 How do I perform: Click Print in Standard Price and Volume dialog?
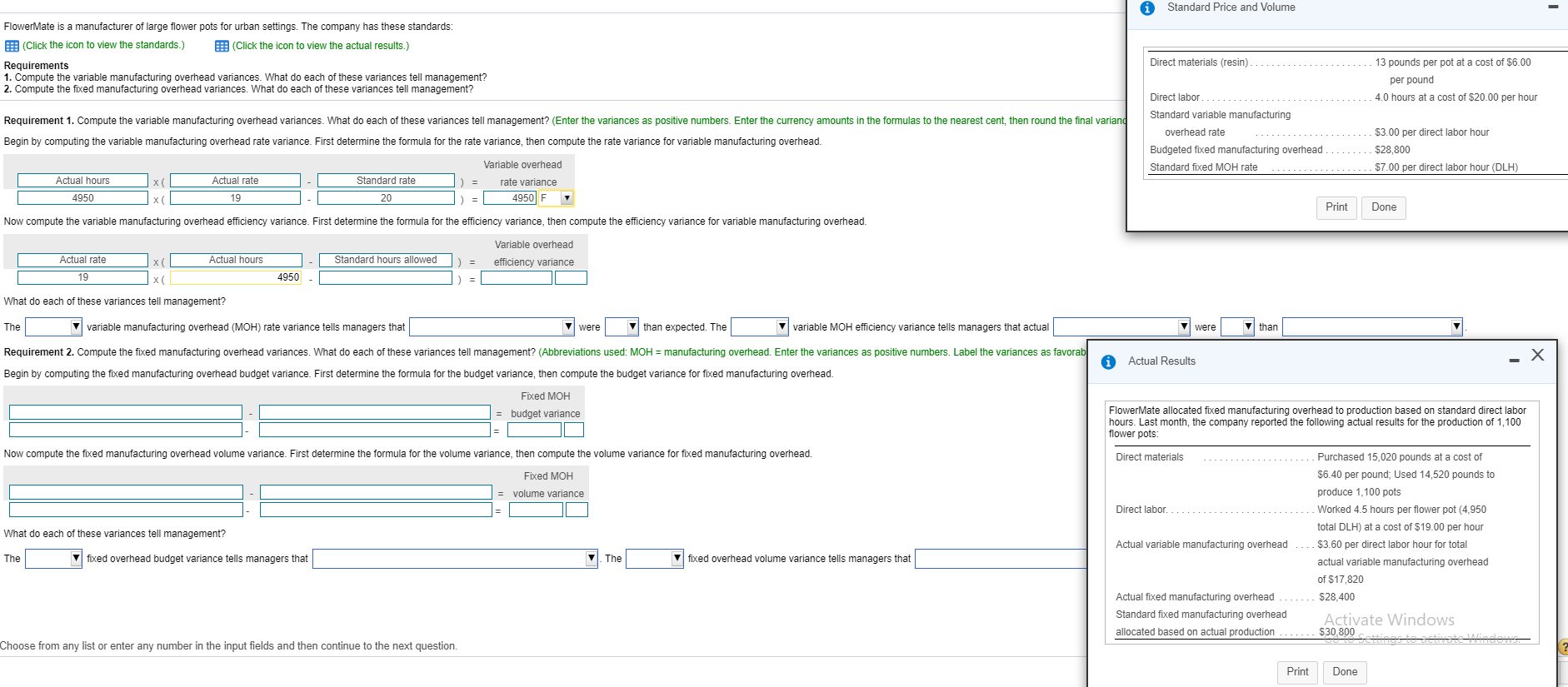[x=1336, y=207]
